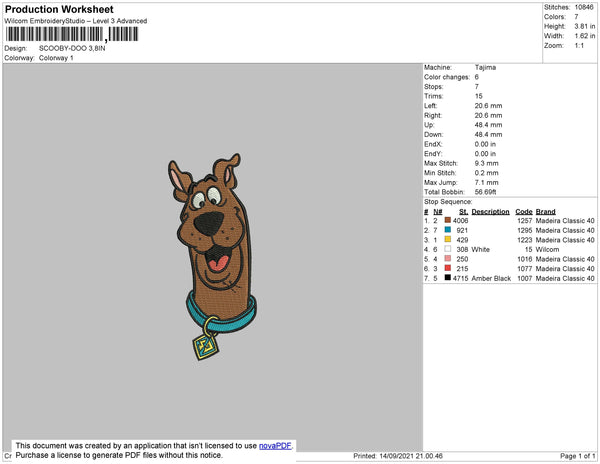The height and width of the screenshot is (464, 600).
Task: Select thread code '1223'
Action: (525, 240)
